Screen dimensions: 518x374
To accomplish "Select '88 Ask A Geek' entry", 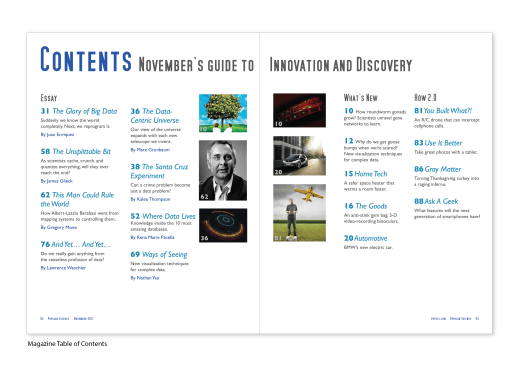I will click(436, 201).
